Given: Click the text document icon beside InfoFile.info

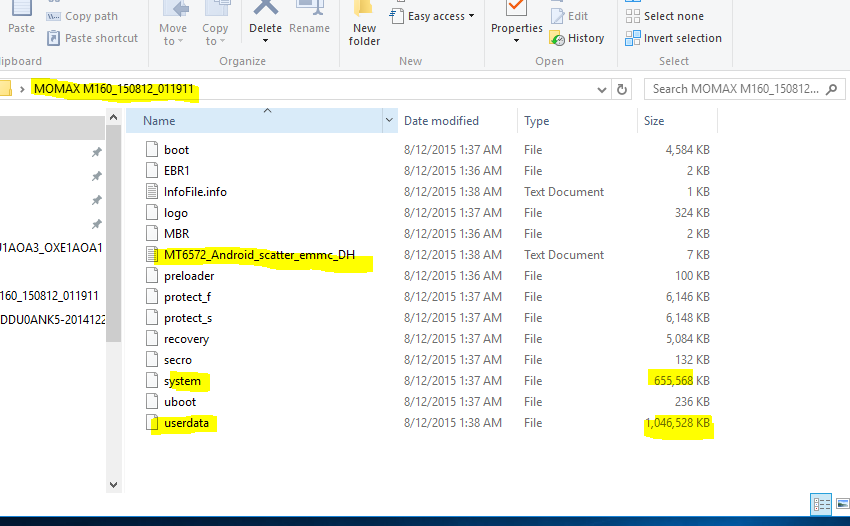Looking at the screenshot, I should pos(152,191).
